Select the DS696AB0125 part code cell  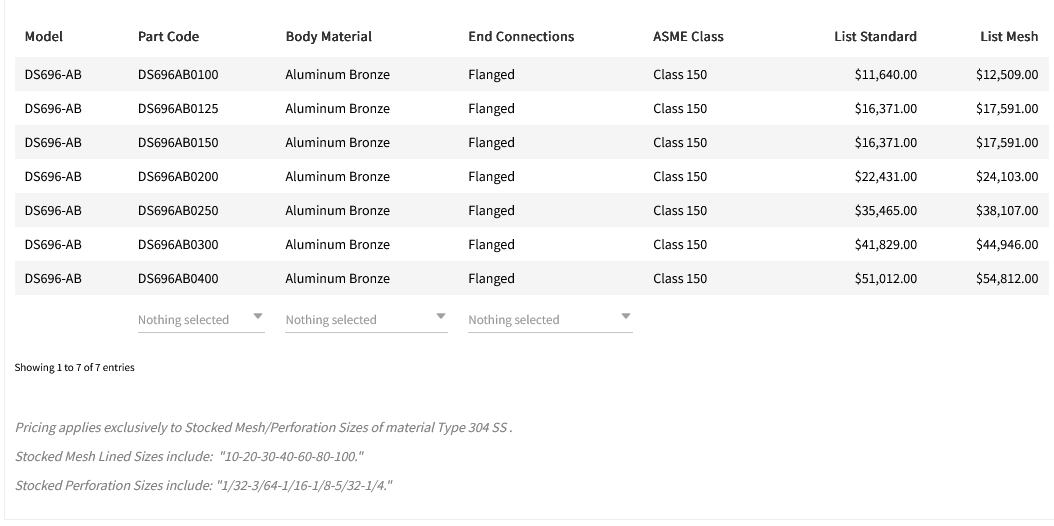point(178,109)
